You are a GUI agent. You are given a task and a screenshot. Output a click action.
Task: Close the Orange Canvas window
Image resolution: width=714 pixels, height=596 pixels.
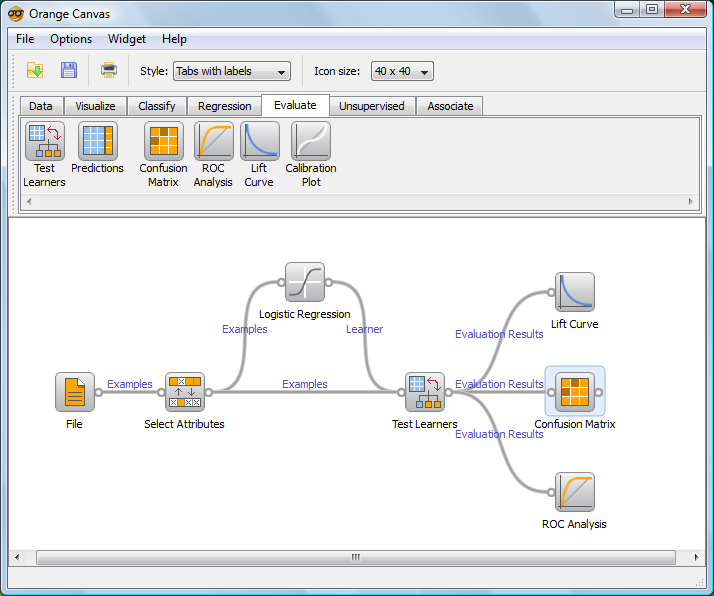click(685, 10)
